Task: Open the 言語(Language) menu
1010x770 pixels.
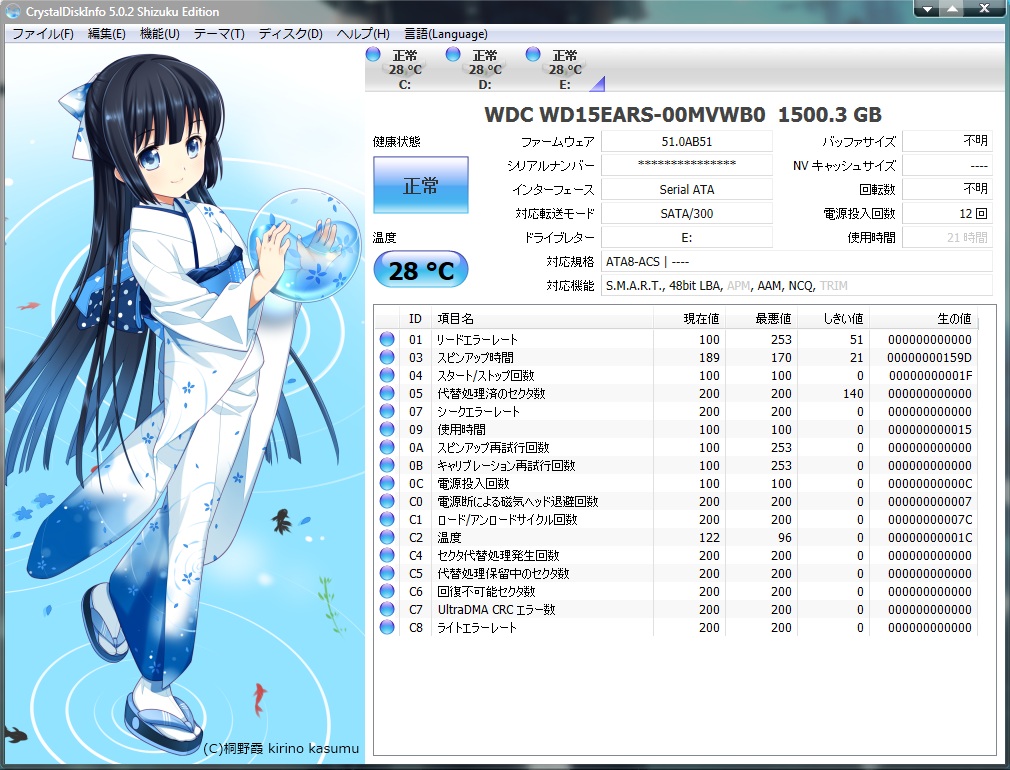Action: (x=445, y=34)
